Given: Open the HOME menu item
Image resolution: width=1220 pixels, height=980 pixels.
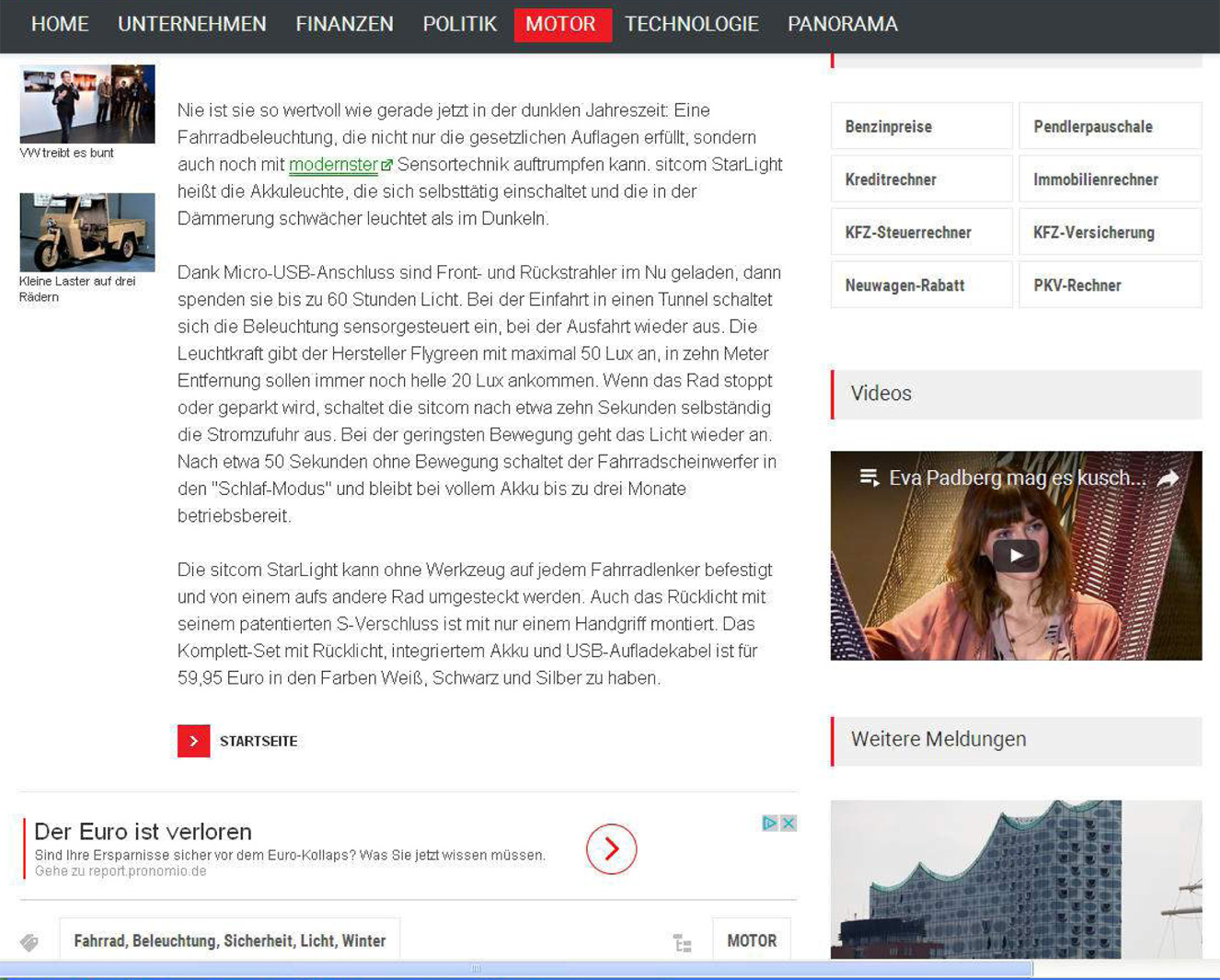Looking at the screenshot, I should pos(60,24).
